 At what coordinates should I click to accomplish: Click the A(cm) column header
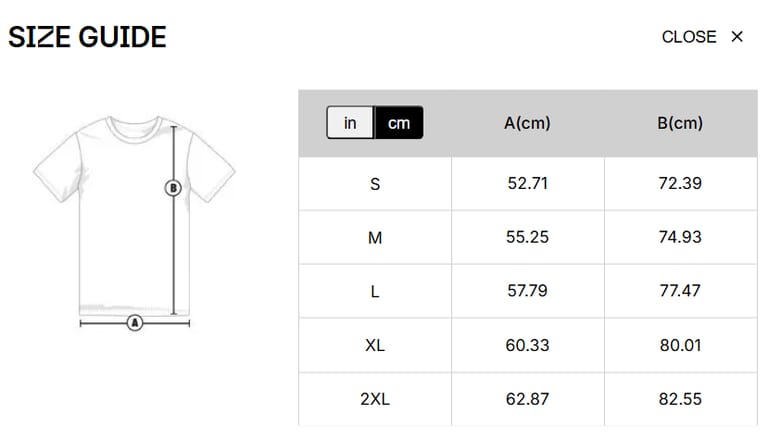(527, 123)
